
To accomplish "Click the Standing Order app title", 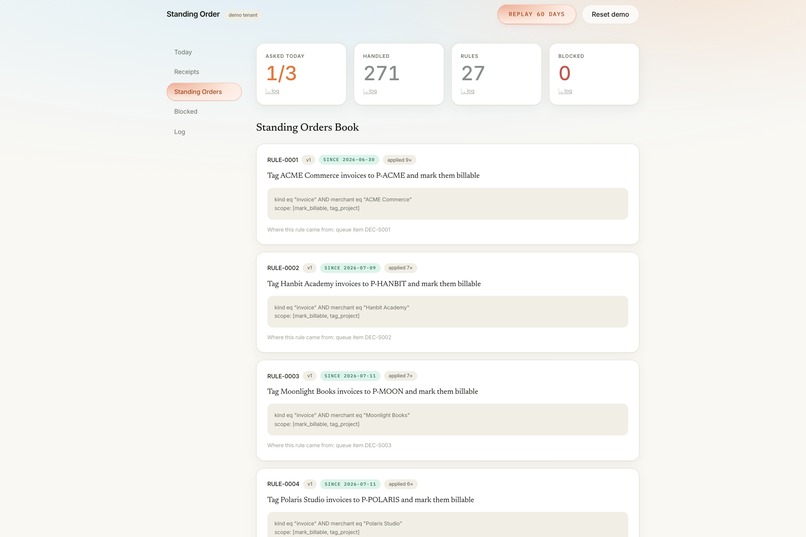I will tap(193, 14).
